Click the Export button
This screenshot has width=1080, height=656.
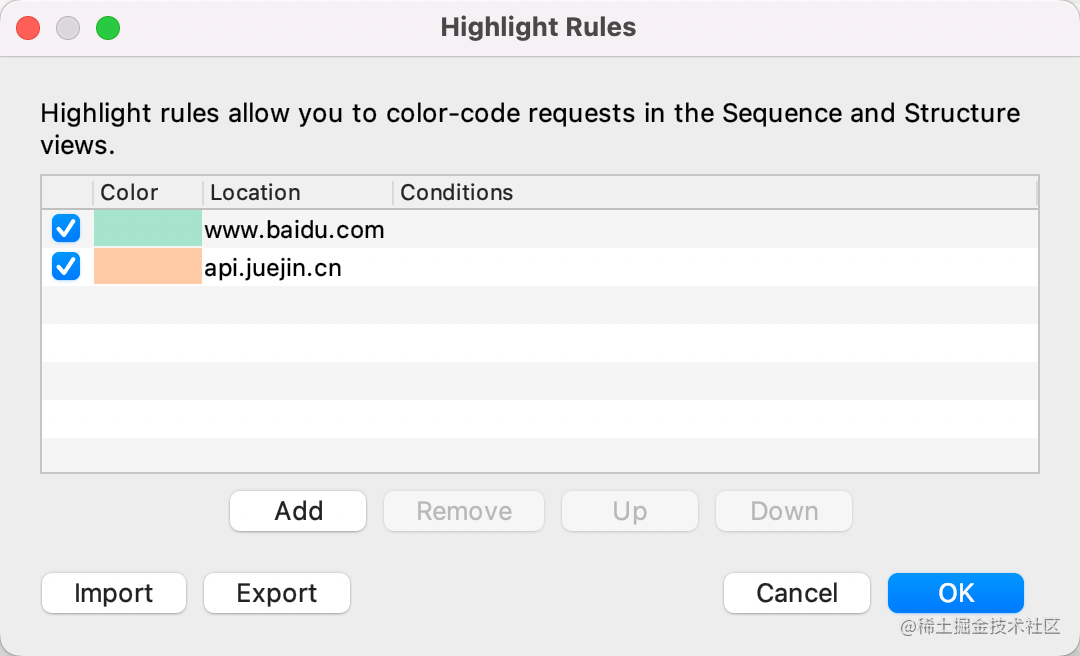coord(277,593)
